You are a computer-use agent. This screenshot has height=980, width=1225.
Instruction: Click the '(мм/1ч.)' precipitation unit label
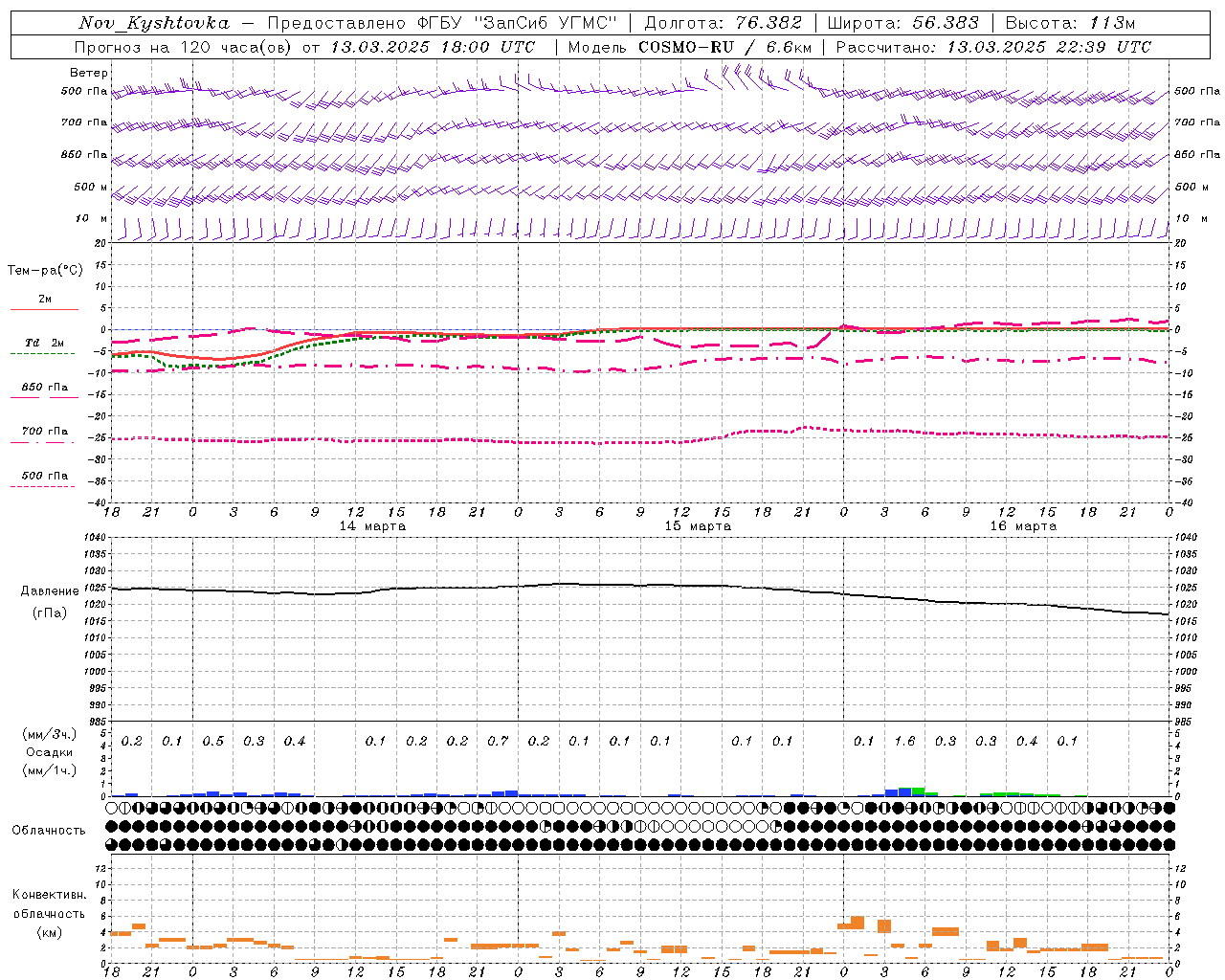tap(50, 770)
